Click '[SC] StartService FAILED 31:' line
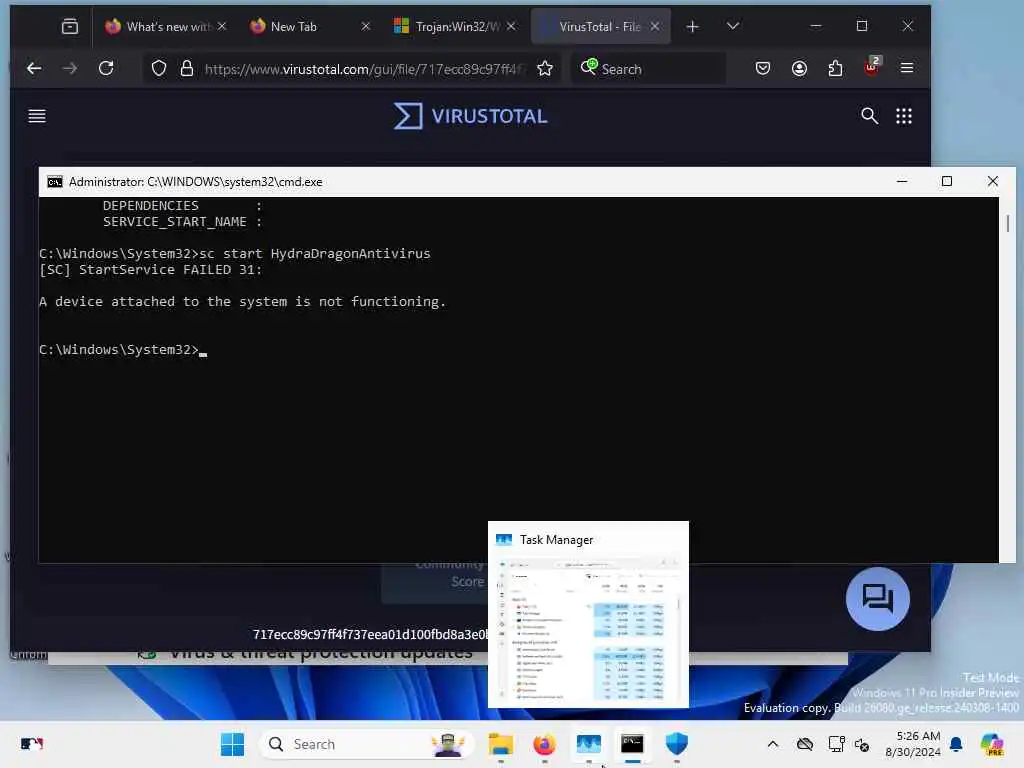Screen dimensions: 1024x768 [150, 270]
